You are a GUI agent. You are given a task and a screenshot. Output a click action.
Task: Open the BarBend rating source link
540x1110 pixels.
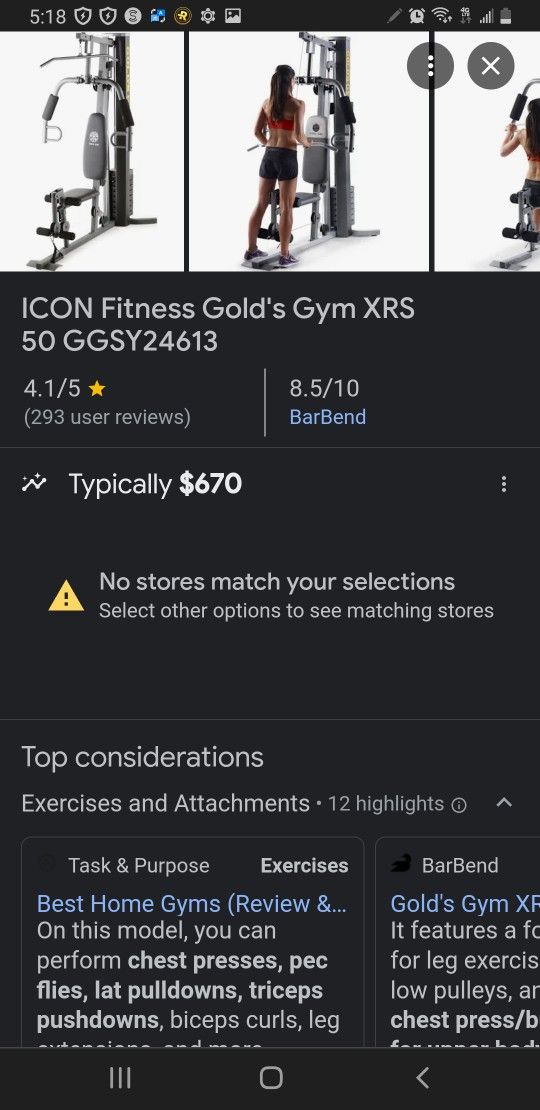click(328, 417)
